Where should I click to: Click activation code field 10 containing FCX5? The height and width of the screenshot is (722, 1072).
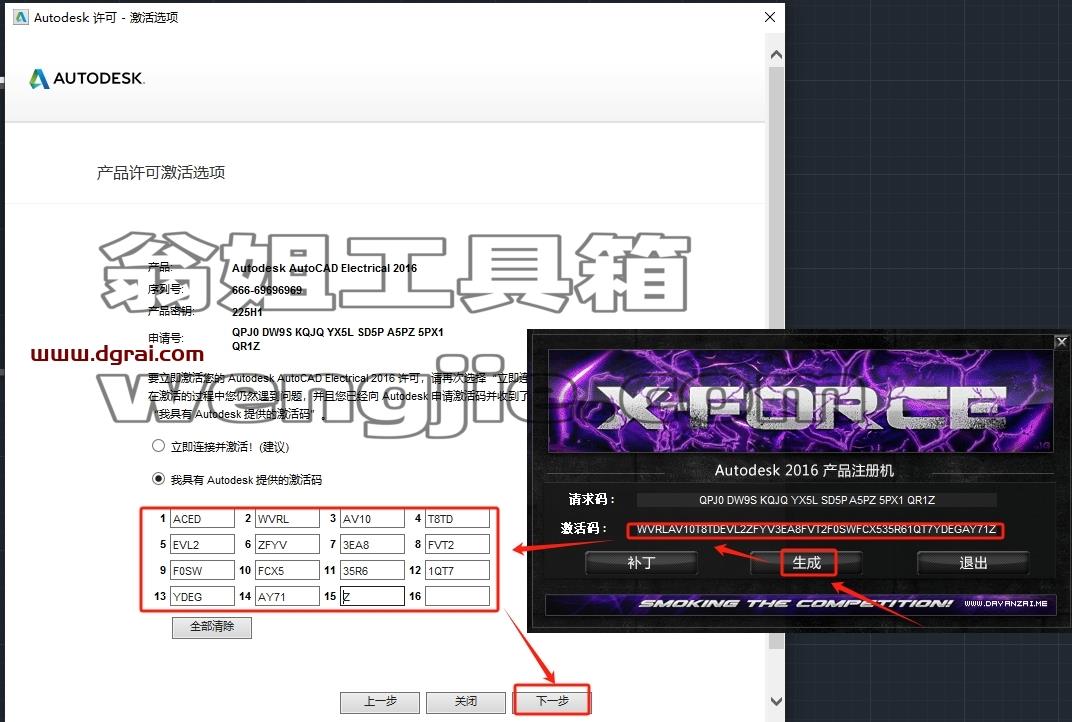coord(287,570)
